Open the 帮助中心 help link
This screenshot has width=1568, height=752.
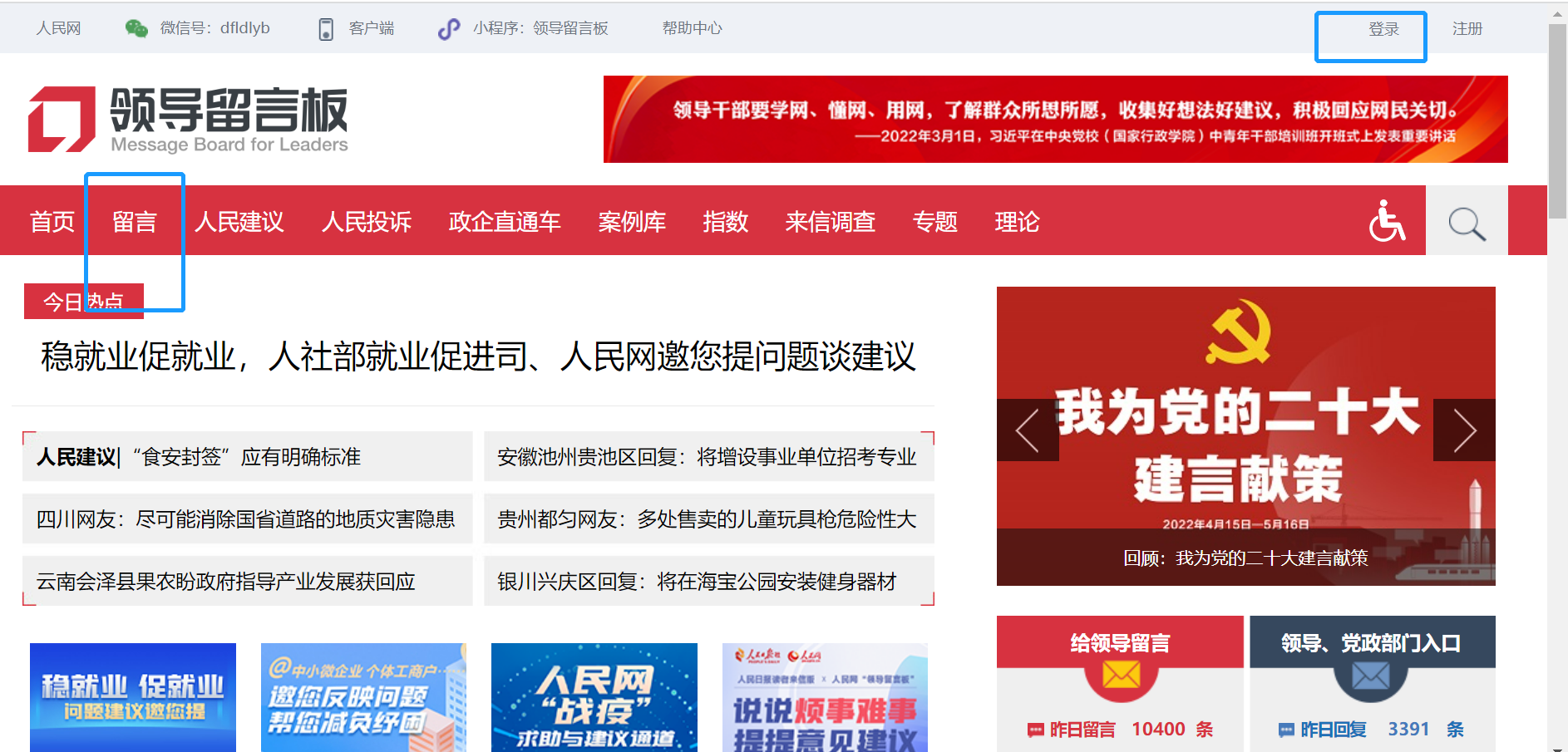(692, 28)
